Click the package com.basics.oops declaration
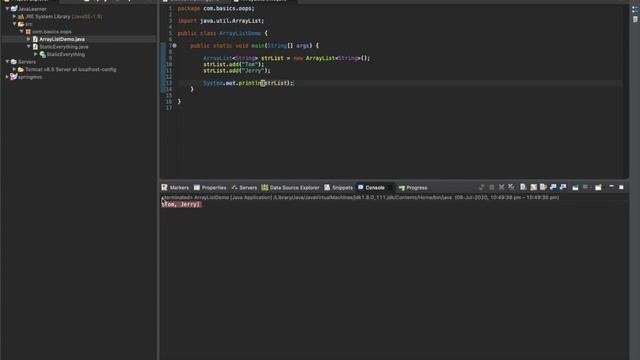This screenshot has height=360, width=640. click(x=216, y=9)
